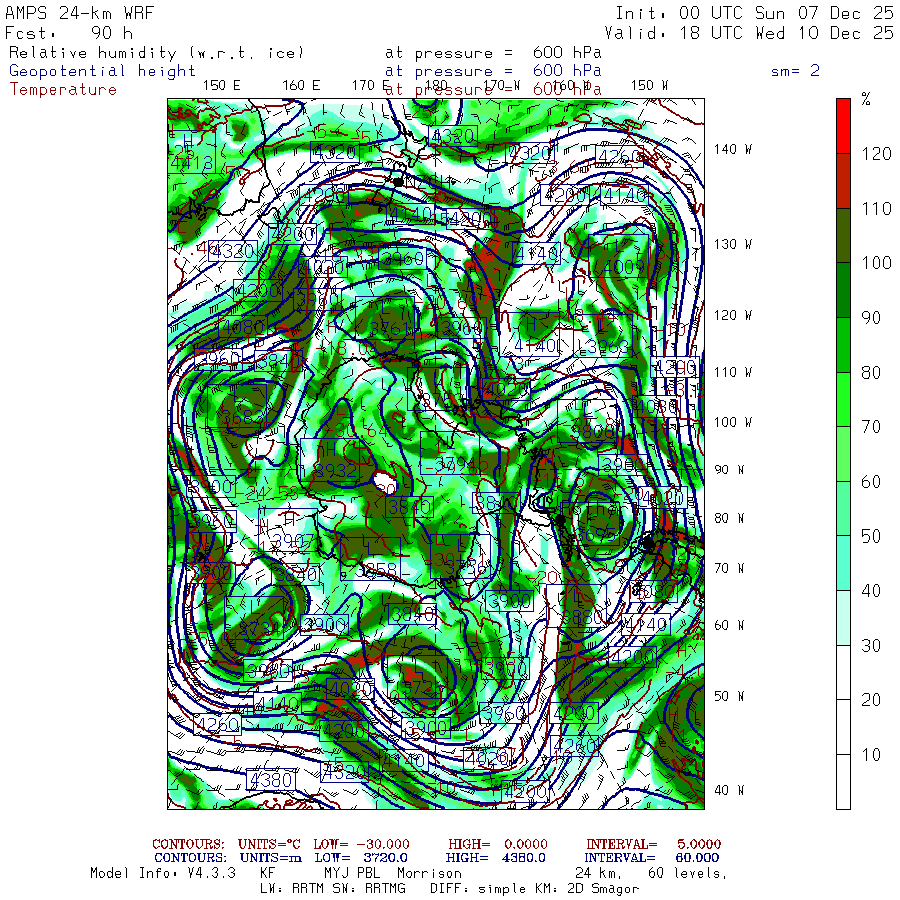Viewport: 900px width, 900px height.
Task: Select the 'Init. 00 UTC Sun 07 Dec 25' text
Action: (x=754, y=13)
